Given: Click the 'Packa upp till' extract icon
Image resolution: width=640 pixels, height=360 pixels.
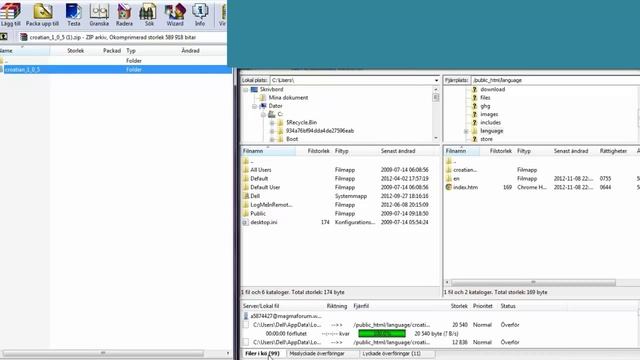Looking at the screenshot, I should pyautogui.click(x=42, y=12).
